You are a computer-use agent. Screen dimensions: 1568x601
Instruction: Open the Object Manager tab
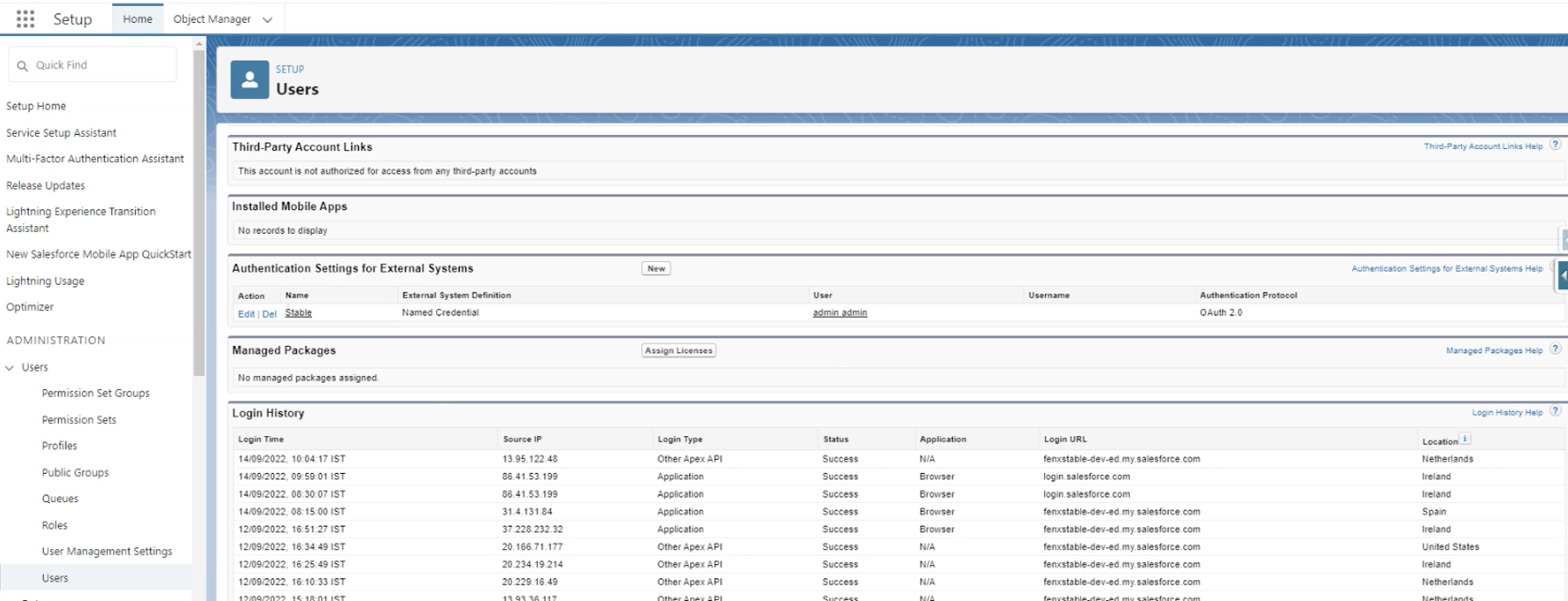pyautogui.click(x=212, y=19)
